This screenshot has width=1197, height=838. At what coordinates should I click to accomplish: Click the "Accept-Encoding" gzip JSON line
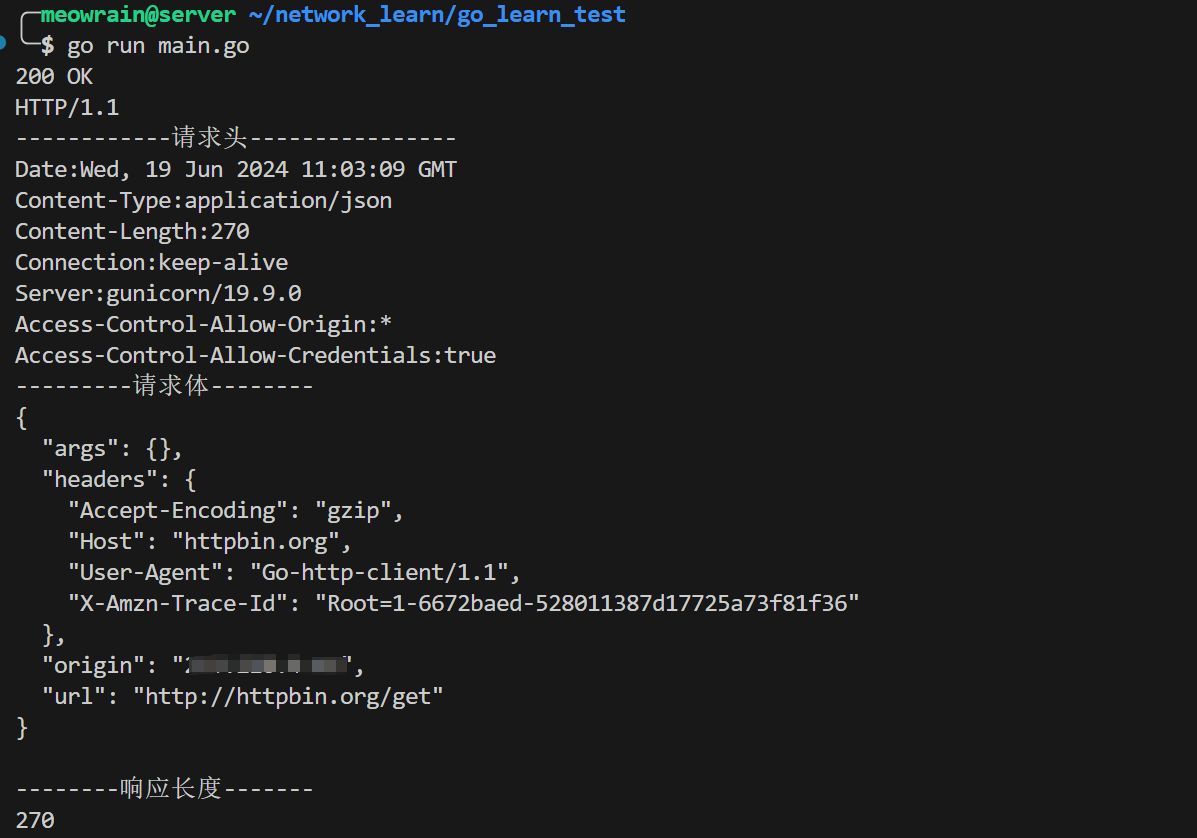pos(235,511)
